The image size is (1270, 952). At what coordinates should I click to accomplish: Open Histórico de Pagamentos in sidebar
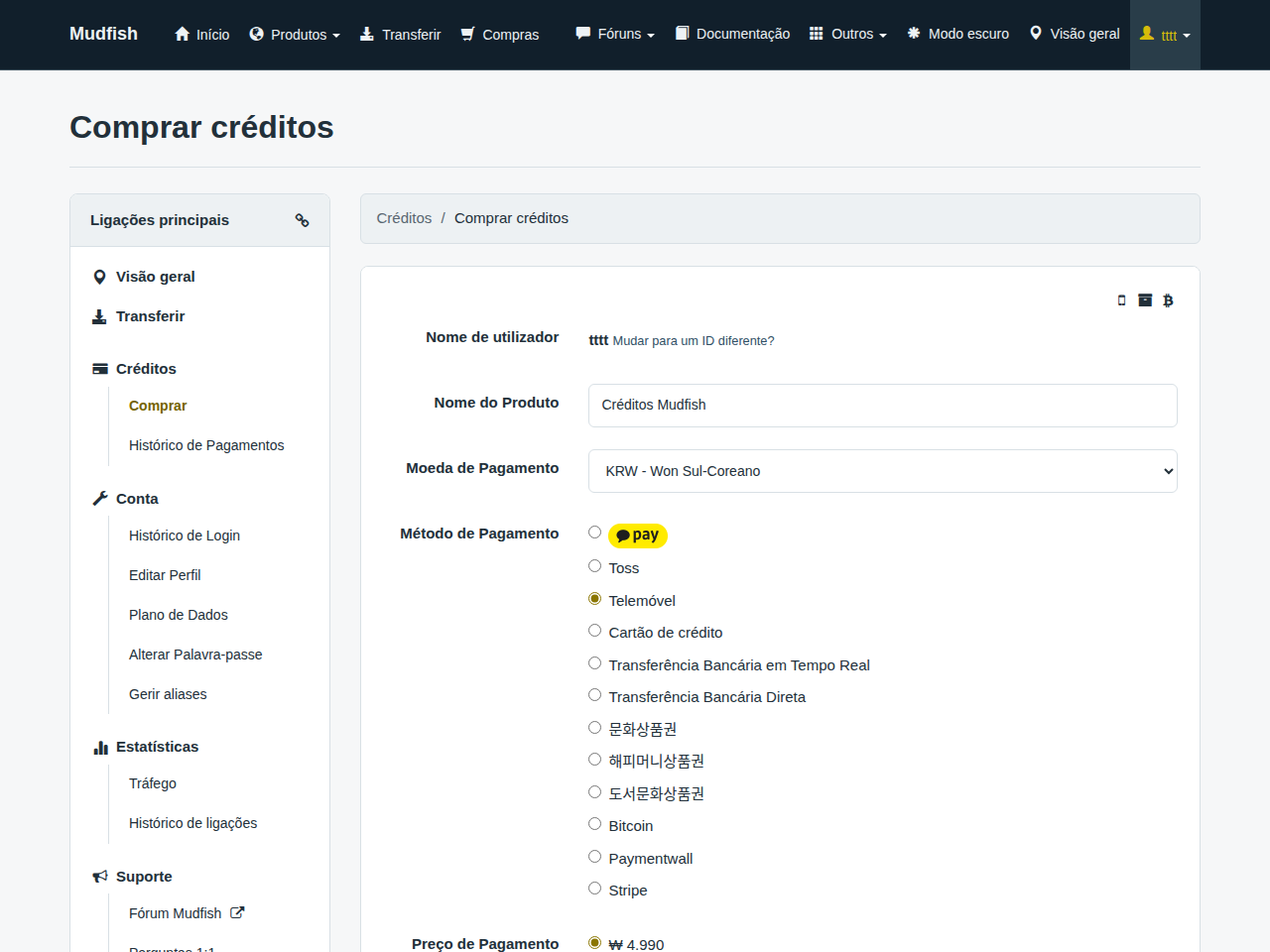[206, 445]
